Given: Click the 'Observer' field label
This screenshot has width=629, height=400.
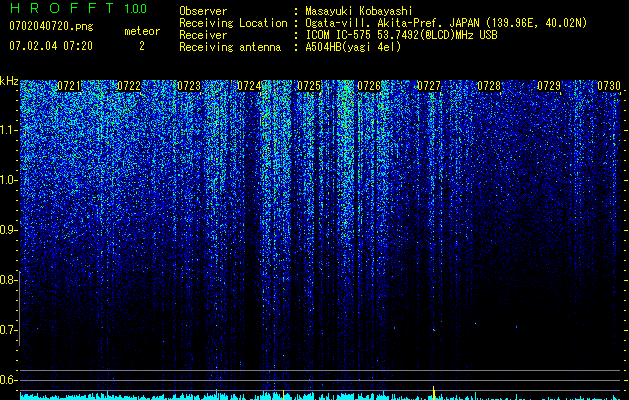Looking at the screenshot, I should [x=203, y=11].
